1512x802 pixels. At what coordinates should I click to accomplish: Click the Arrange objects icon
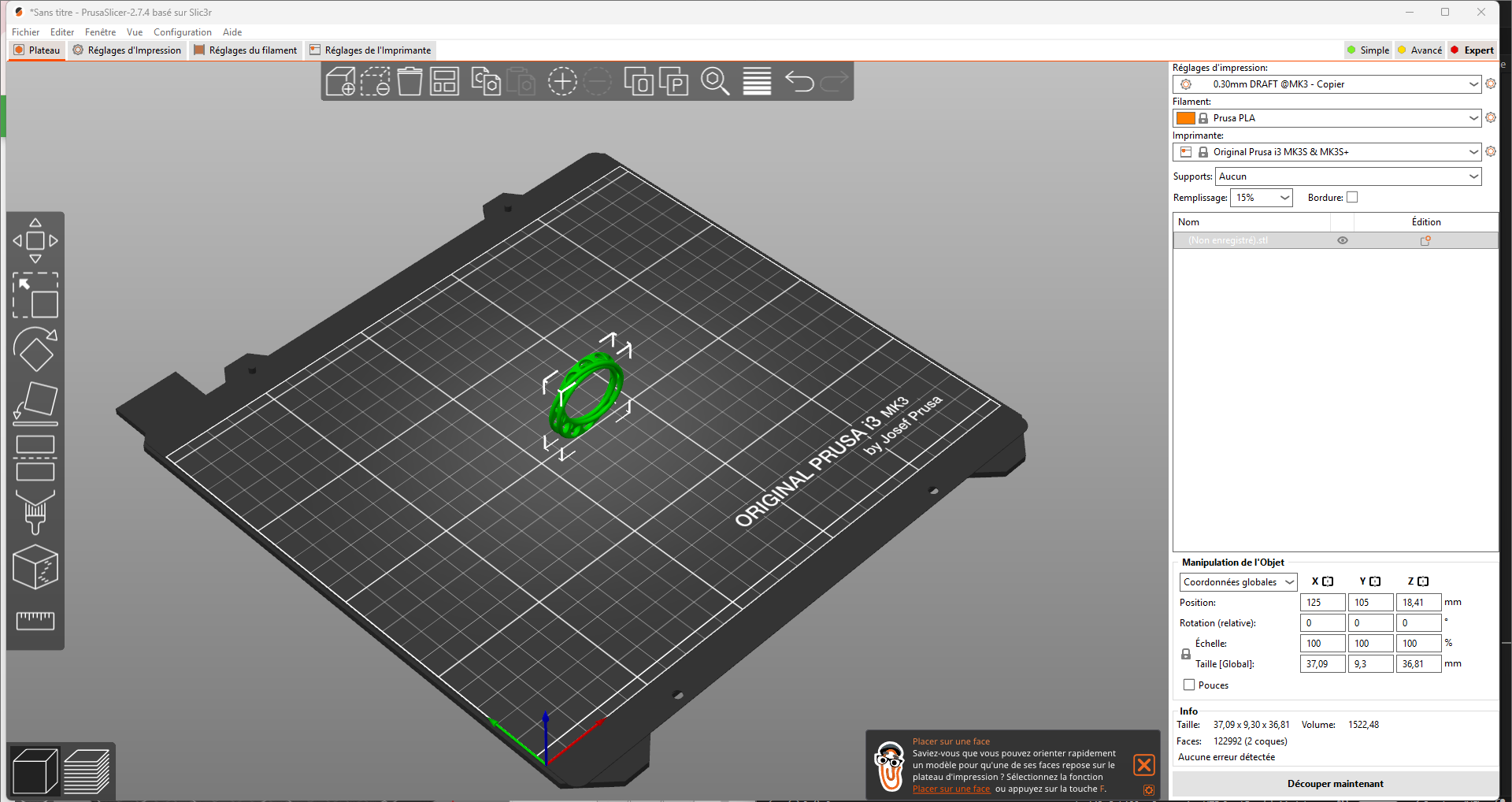point(444,81)
